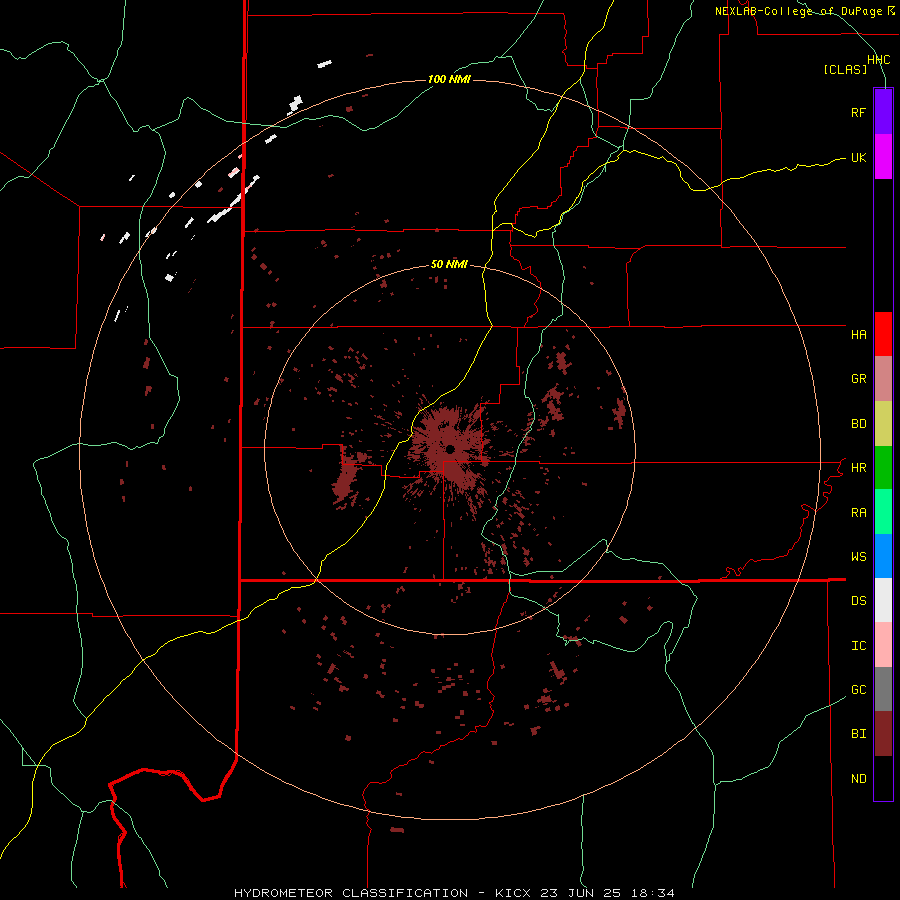Click the HA red legend swatch

[883, 334]
